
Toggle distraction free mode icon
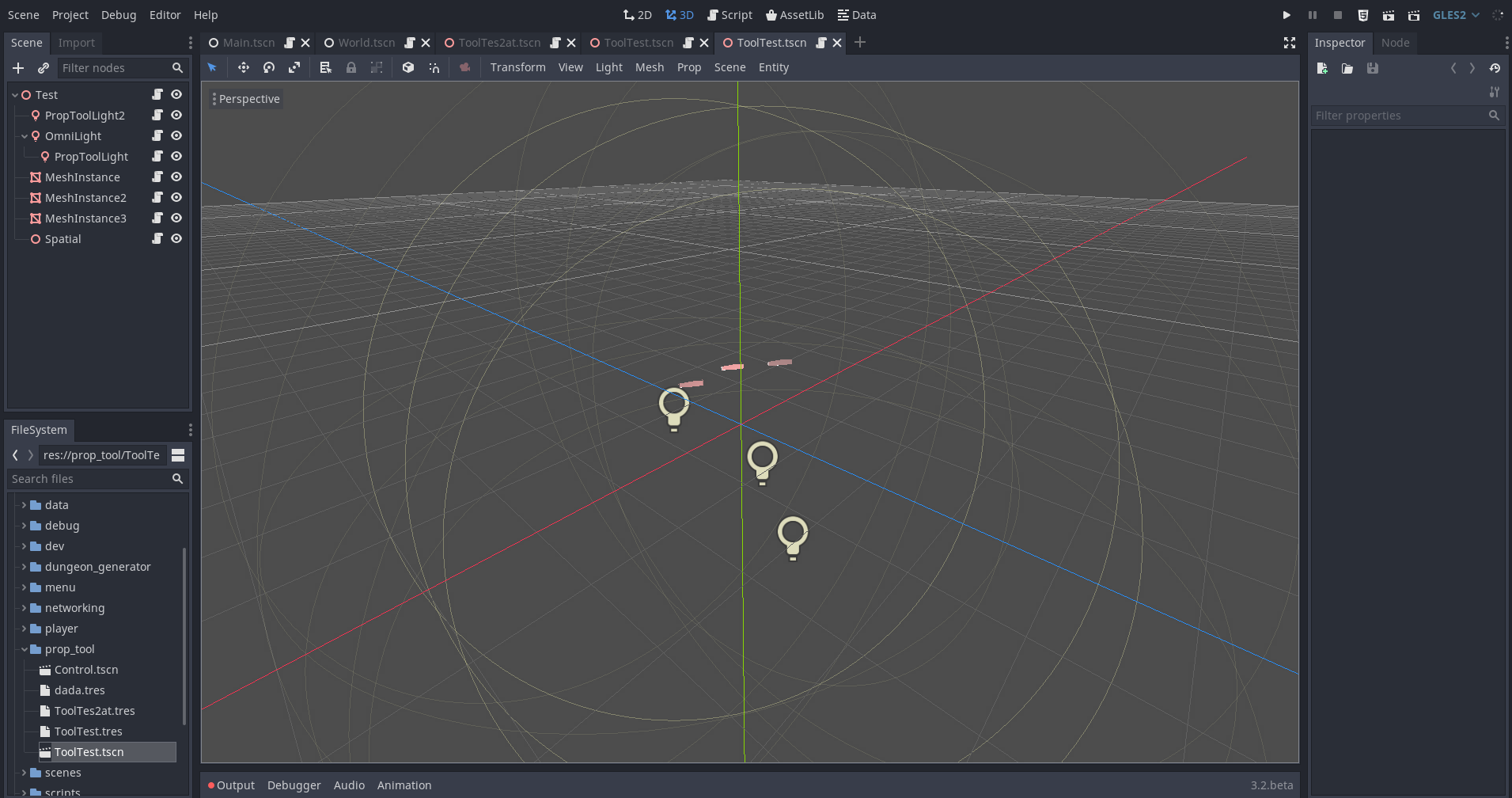[x=1290, y=43]
